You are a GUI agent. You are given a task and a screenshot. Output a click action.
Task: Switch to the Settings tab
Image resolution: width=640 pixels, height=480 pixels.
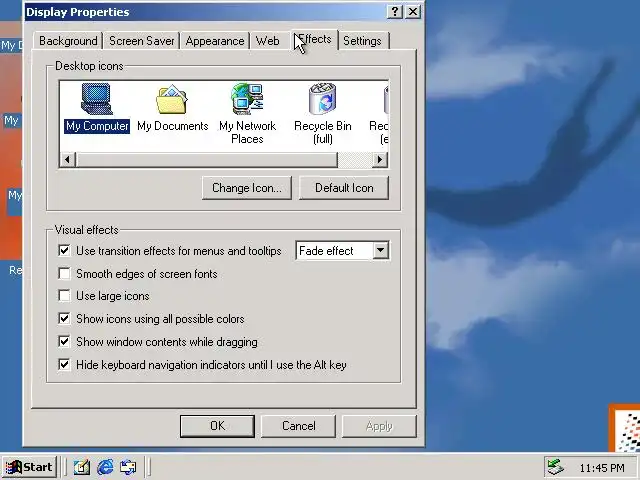362,41
